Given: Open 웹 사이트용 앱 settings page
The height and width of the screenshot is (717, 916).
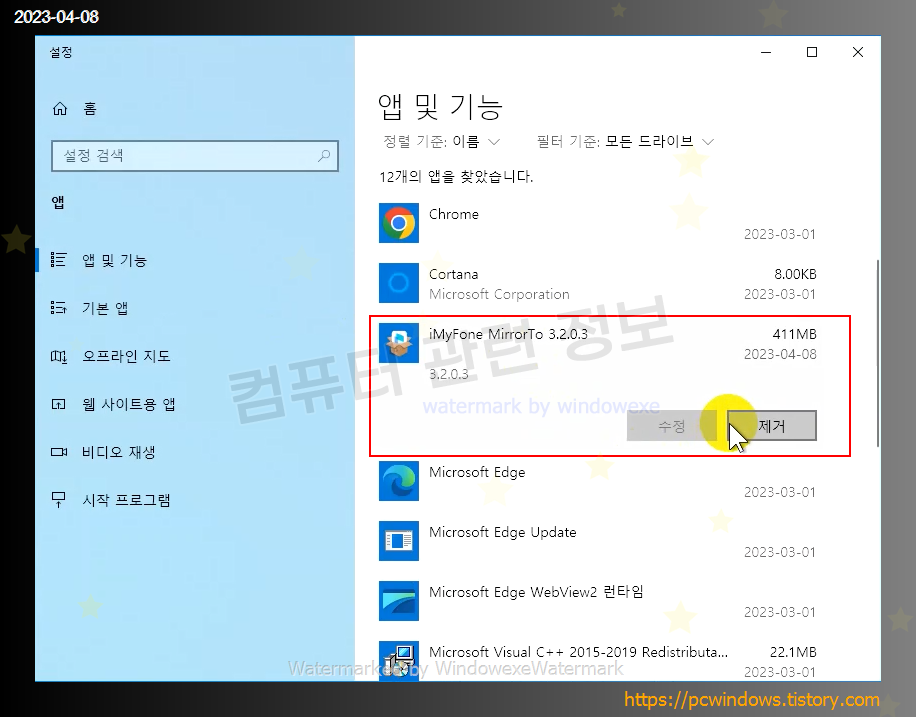Looking at the screenshot, I should 129,404.
